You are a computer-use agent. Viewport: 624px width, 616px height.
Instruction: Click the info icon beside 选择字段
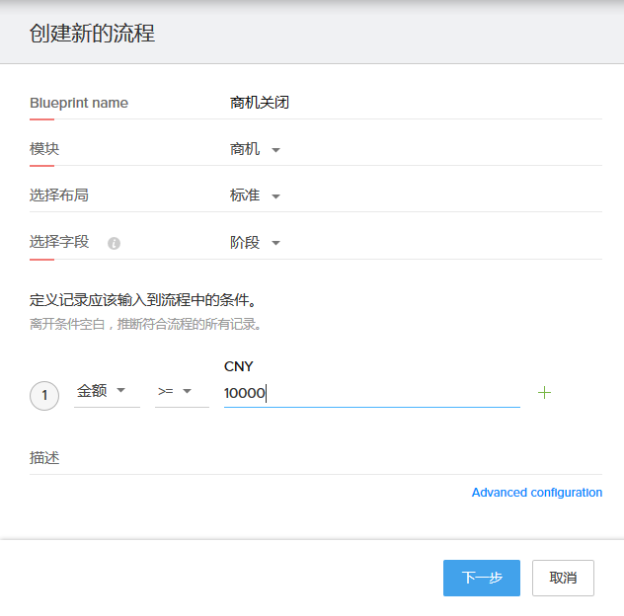(114, 243)
